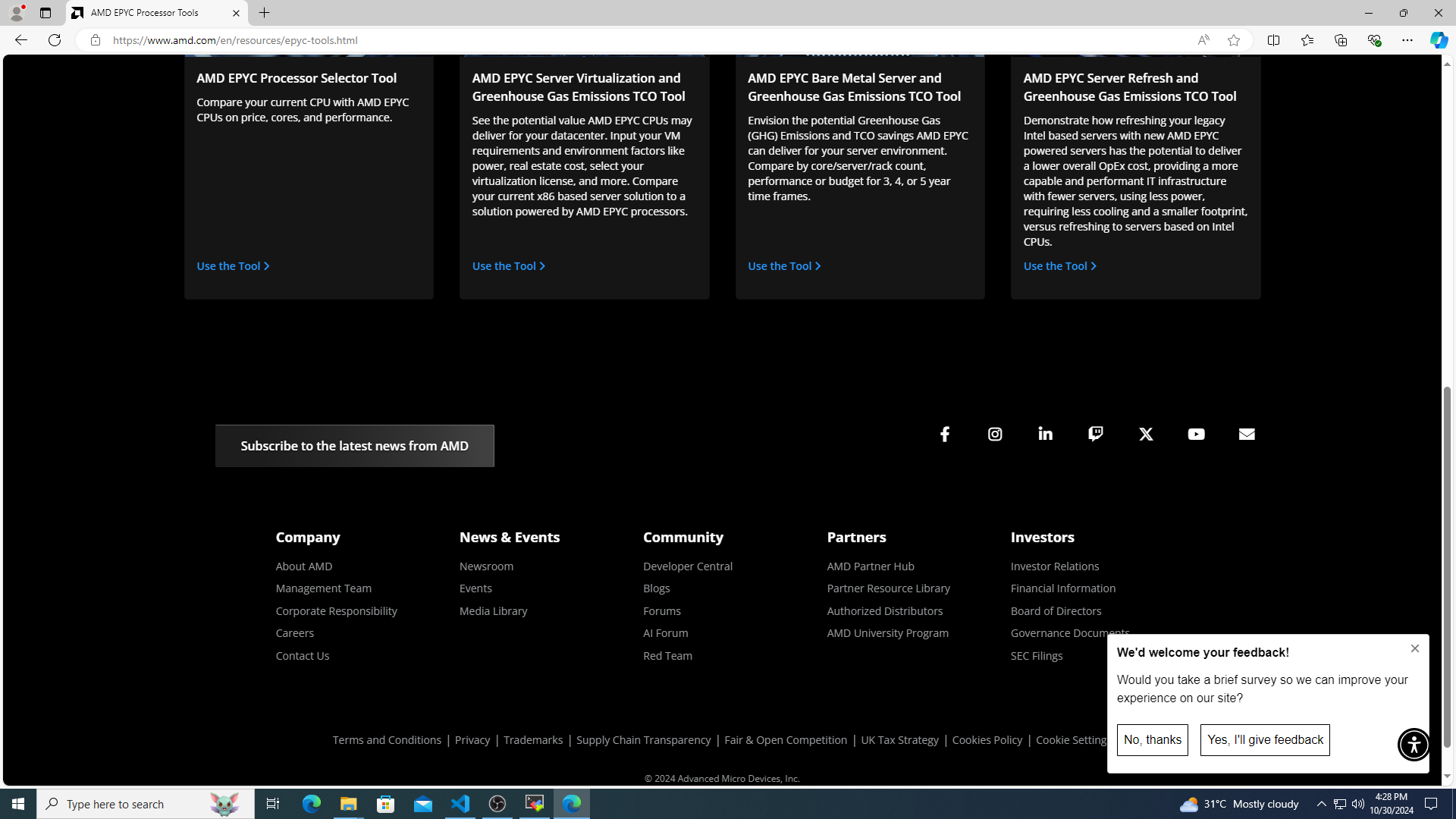1456x819 pixels.
Task: Open AMD University Program link
Action: tap(887, 633)
